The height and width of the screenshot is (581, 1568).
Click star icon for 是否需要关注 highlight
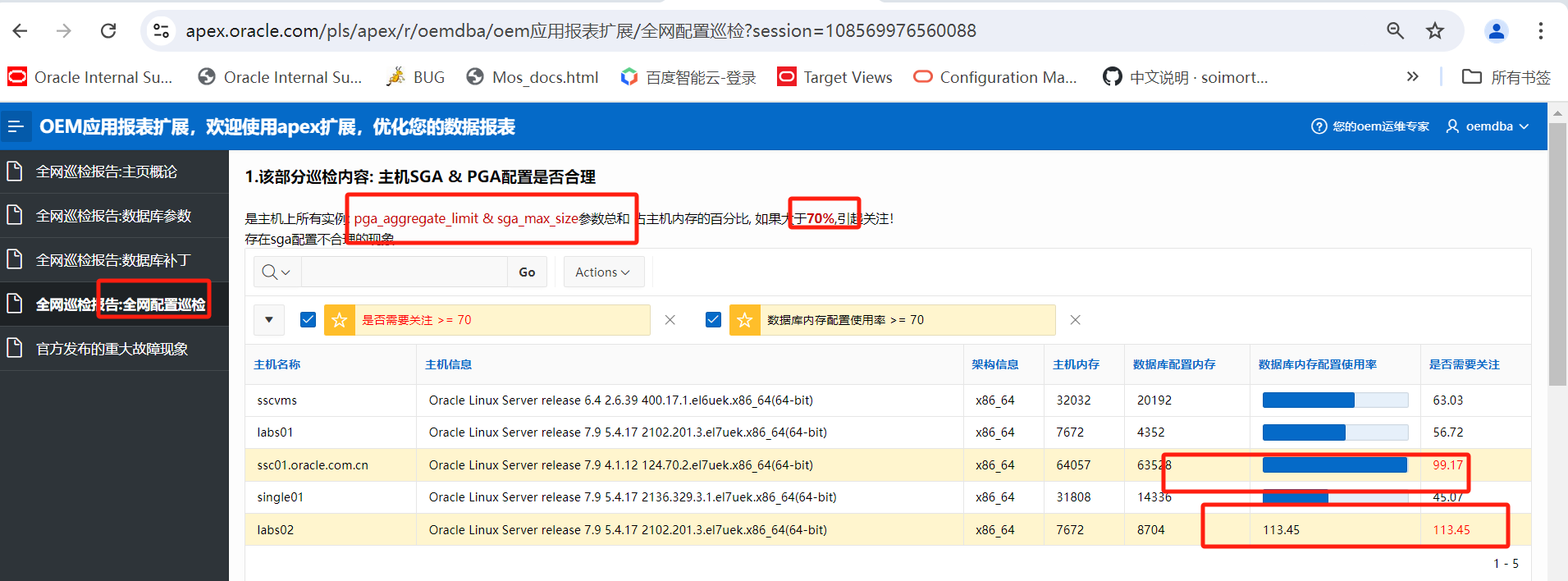(x=340, y=320)
